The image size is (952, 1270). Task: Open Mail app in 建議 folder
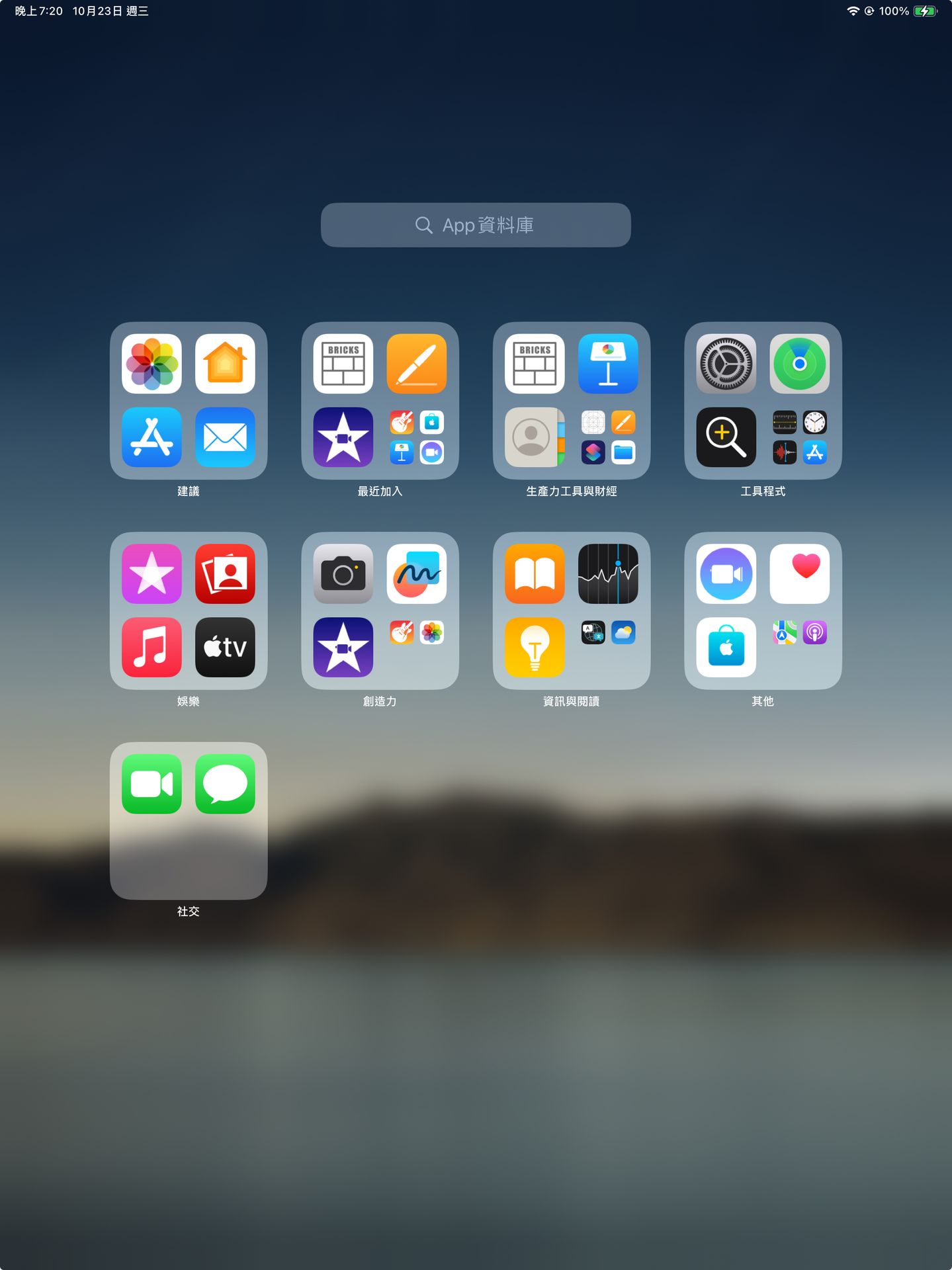click(x=225, y=437)
